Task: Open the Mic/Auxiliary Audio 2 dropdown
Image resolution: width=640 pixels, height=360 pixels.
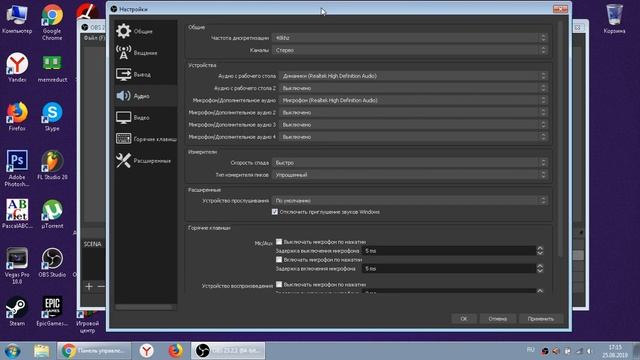Action: 413,113
